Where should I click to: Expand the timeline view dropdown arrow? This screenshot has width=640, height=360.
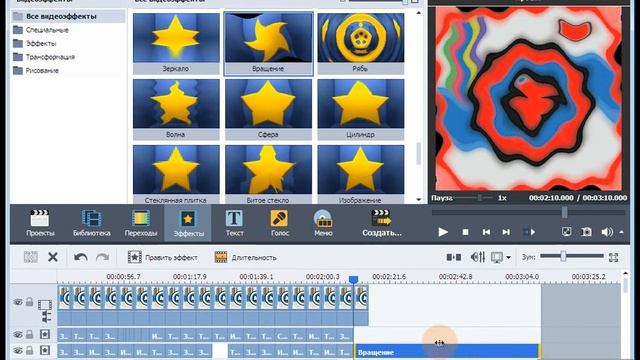(x=509, y=258)
